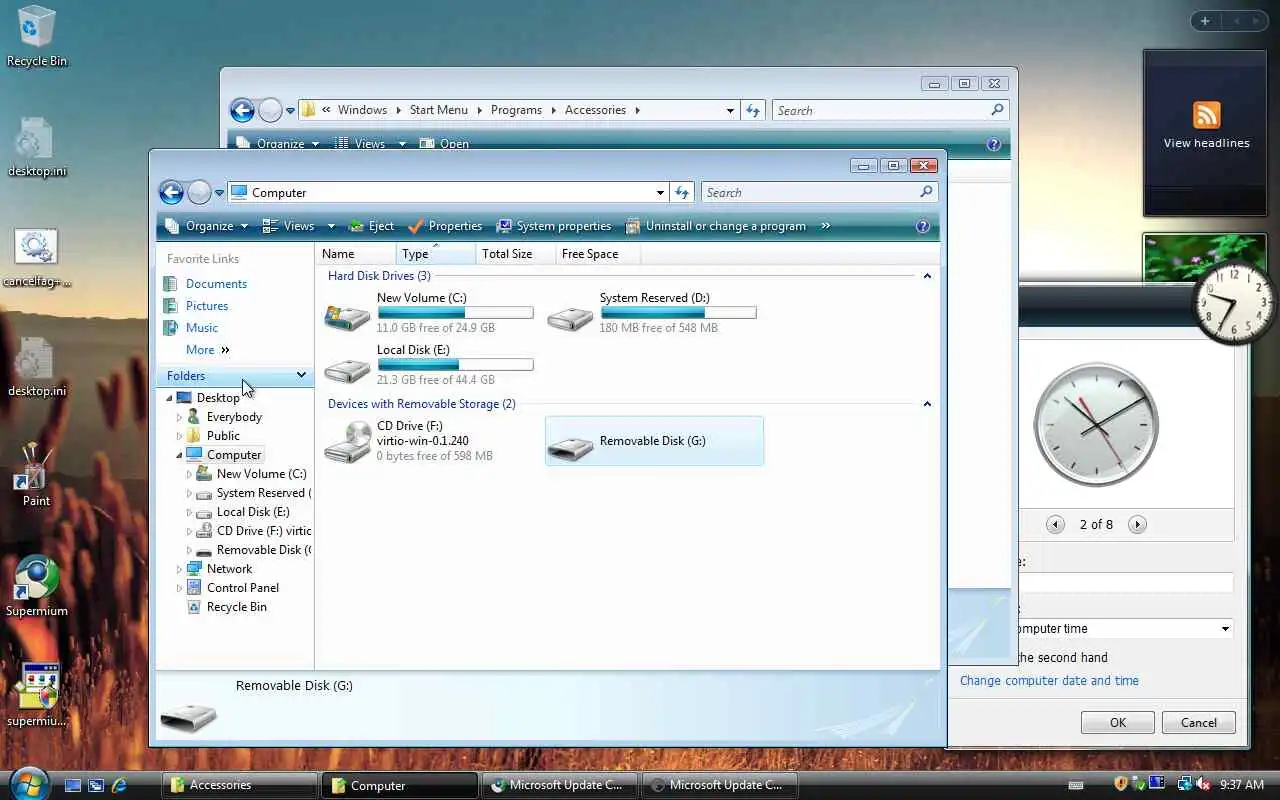Viewport: 1280px width, 800px height.
Task: Select New Volume (C:) drive icon
Action: (347, 317)
